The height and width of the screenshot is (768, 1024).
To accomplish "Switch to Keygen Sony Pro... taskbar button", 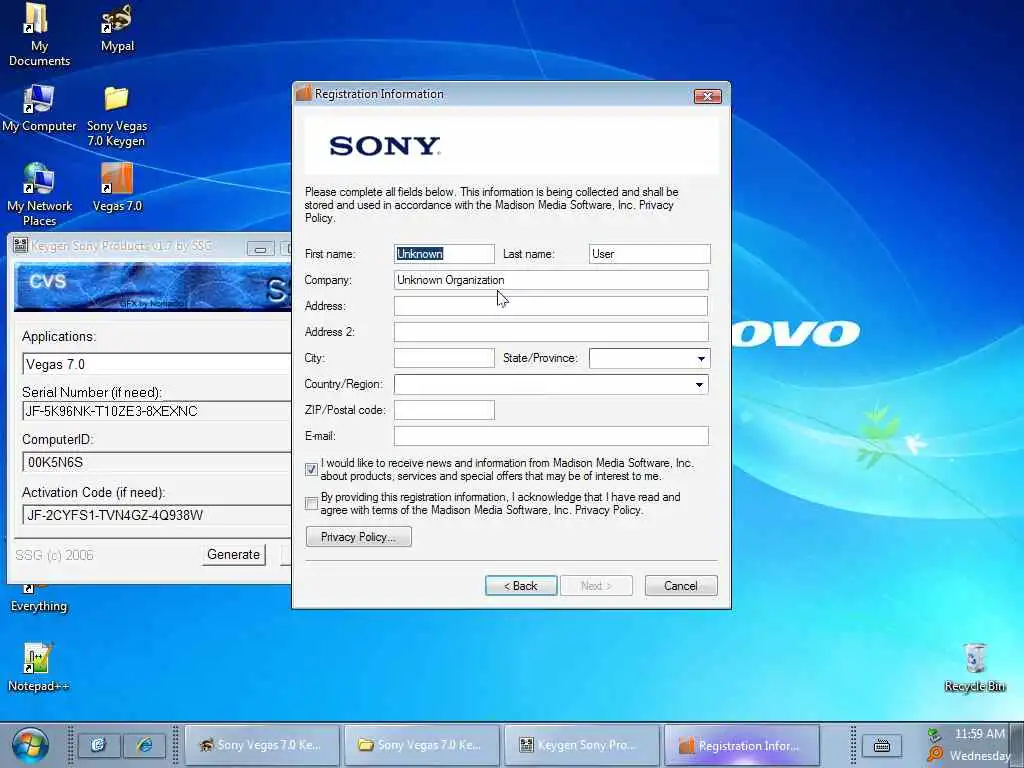I will pos(581,745).
